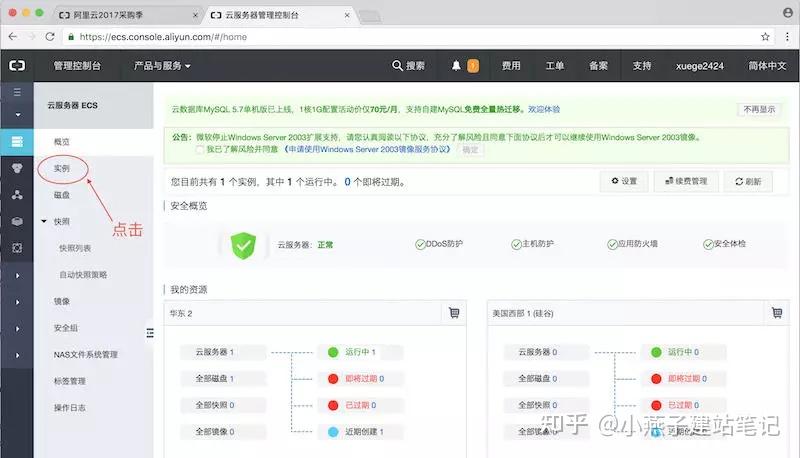Follow the 欢迎体验 link

[x=544, y=109]
